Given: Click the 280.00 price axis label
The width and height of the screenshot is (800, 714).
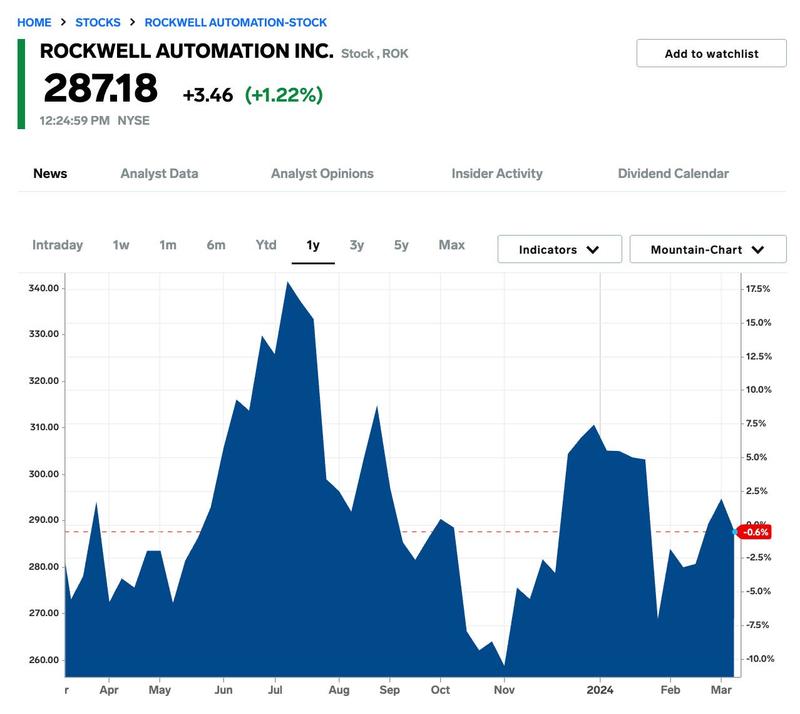Looking at the screenshot, I should coord(43,567).
